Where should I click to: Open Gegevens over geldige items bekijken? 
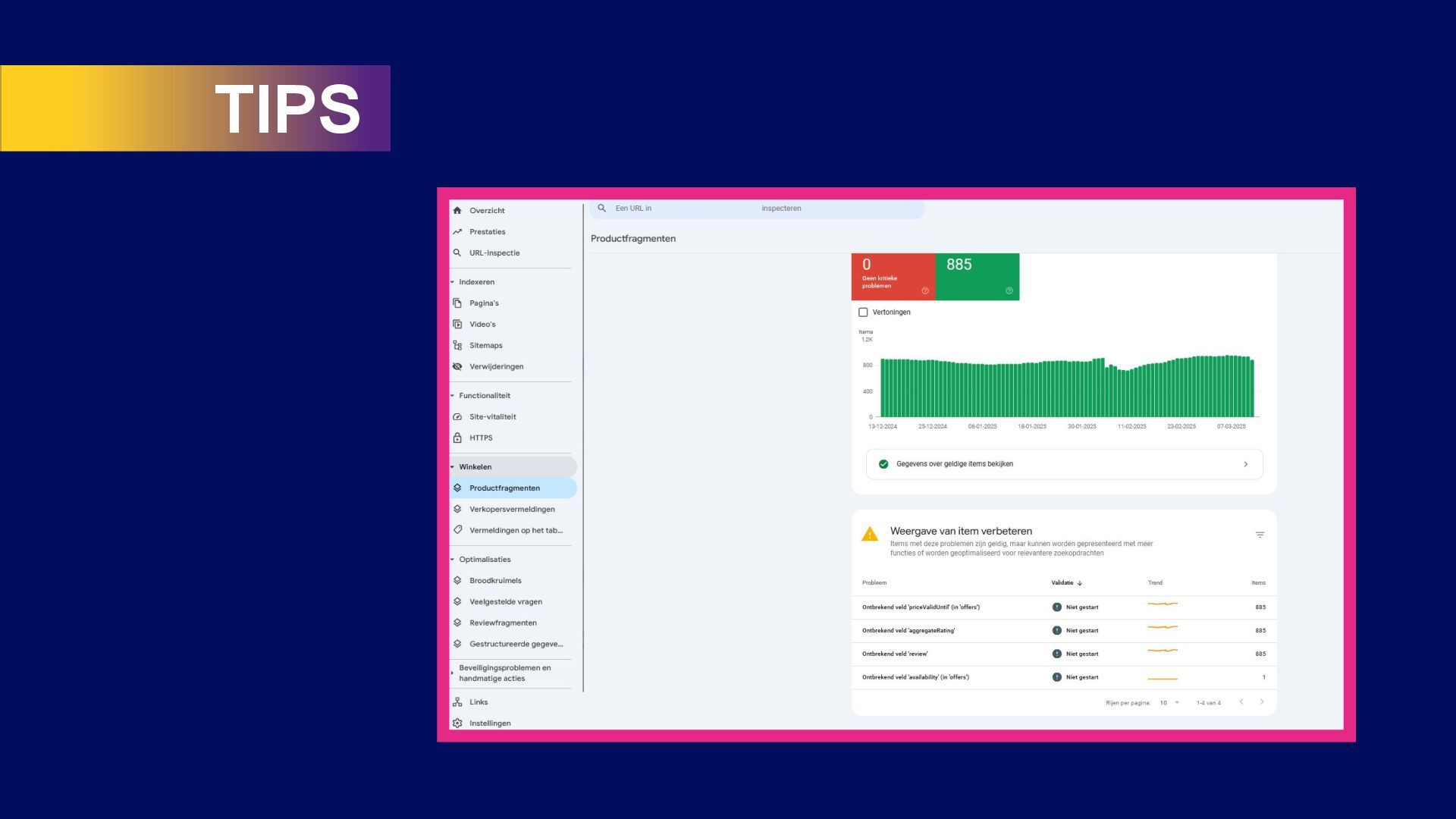coord(1064,464)
